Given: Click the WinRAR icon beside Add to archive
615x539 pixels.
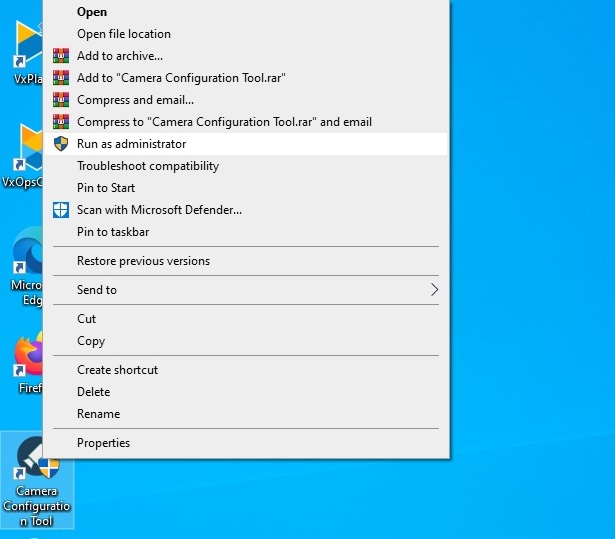Looking at the screenshot, I should point(61,56).
